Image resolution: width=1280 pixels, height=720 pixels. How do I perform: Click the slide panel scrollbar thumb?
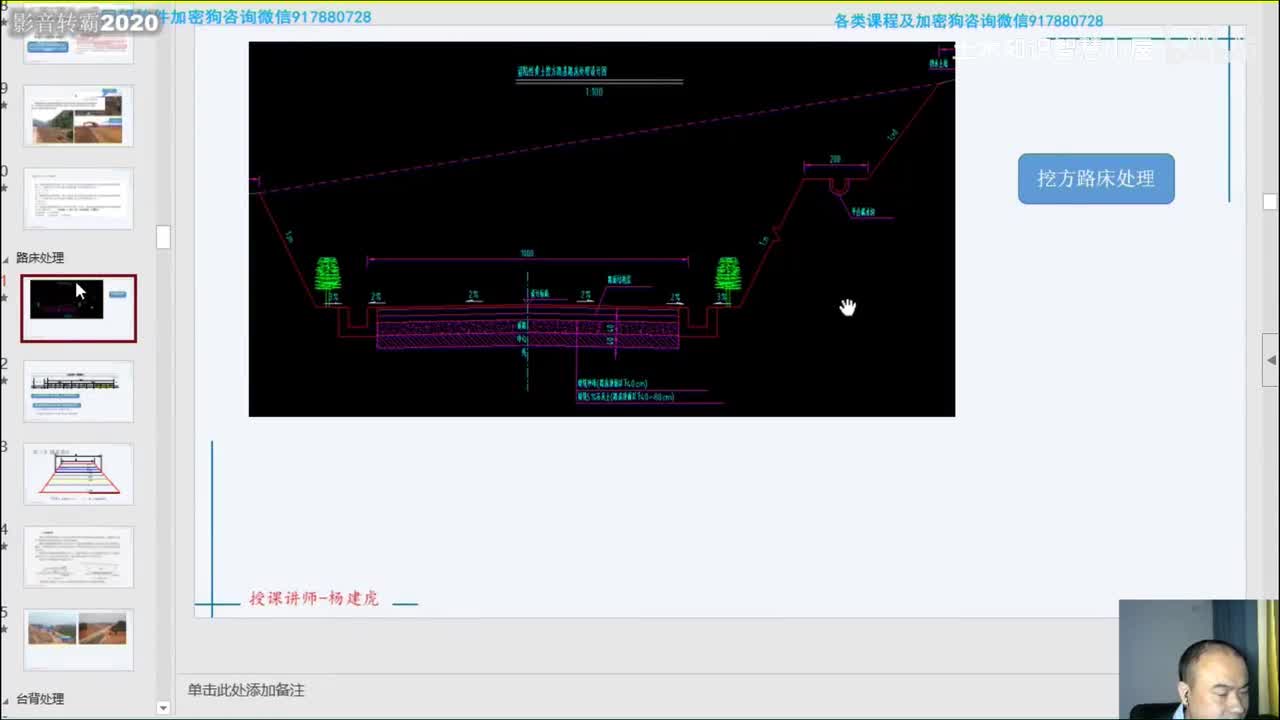coord(163,237)
